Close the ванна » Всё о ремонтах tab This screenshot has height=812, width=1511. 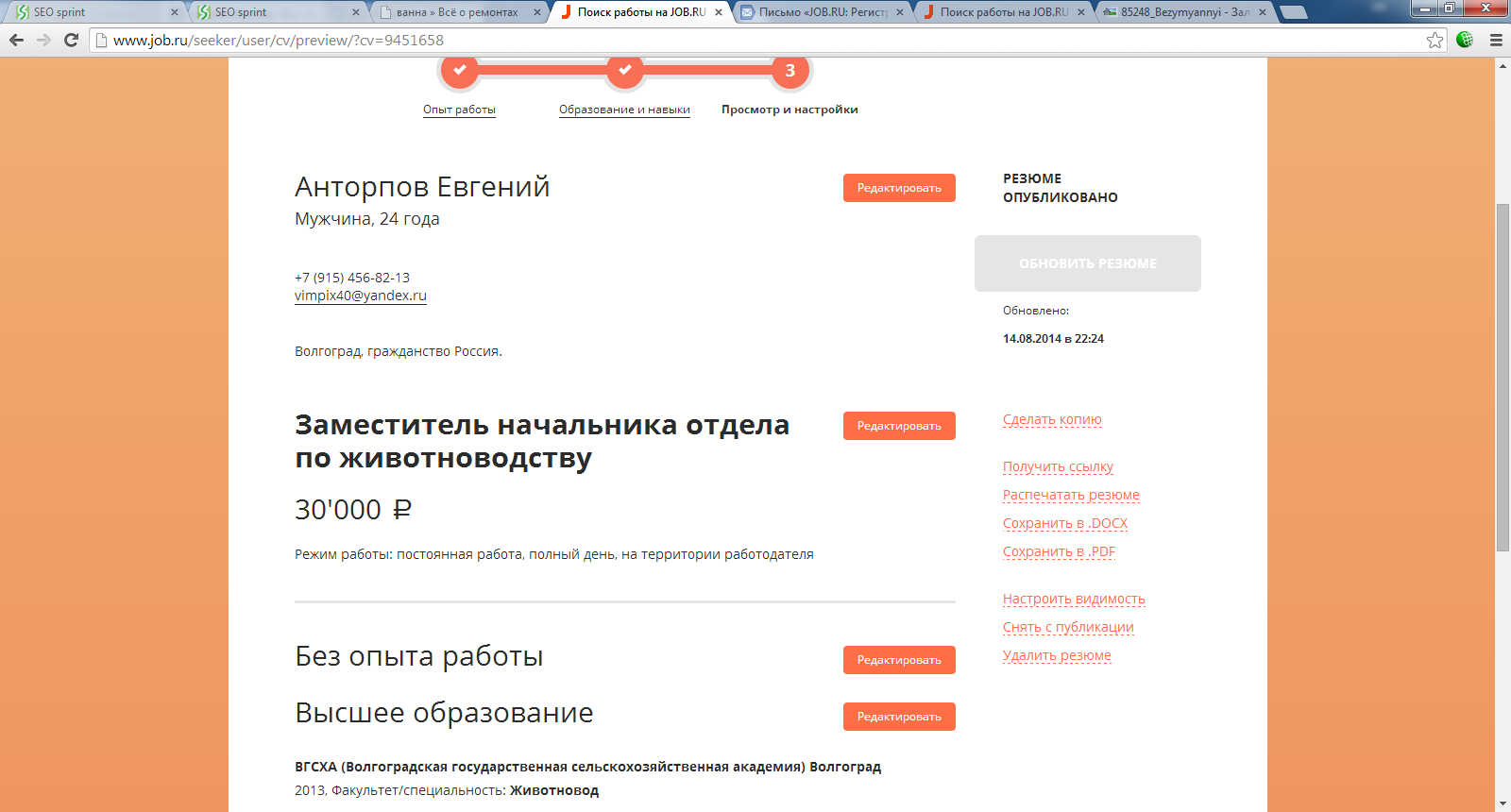[x=537, y=12]
